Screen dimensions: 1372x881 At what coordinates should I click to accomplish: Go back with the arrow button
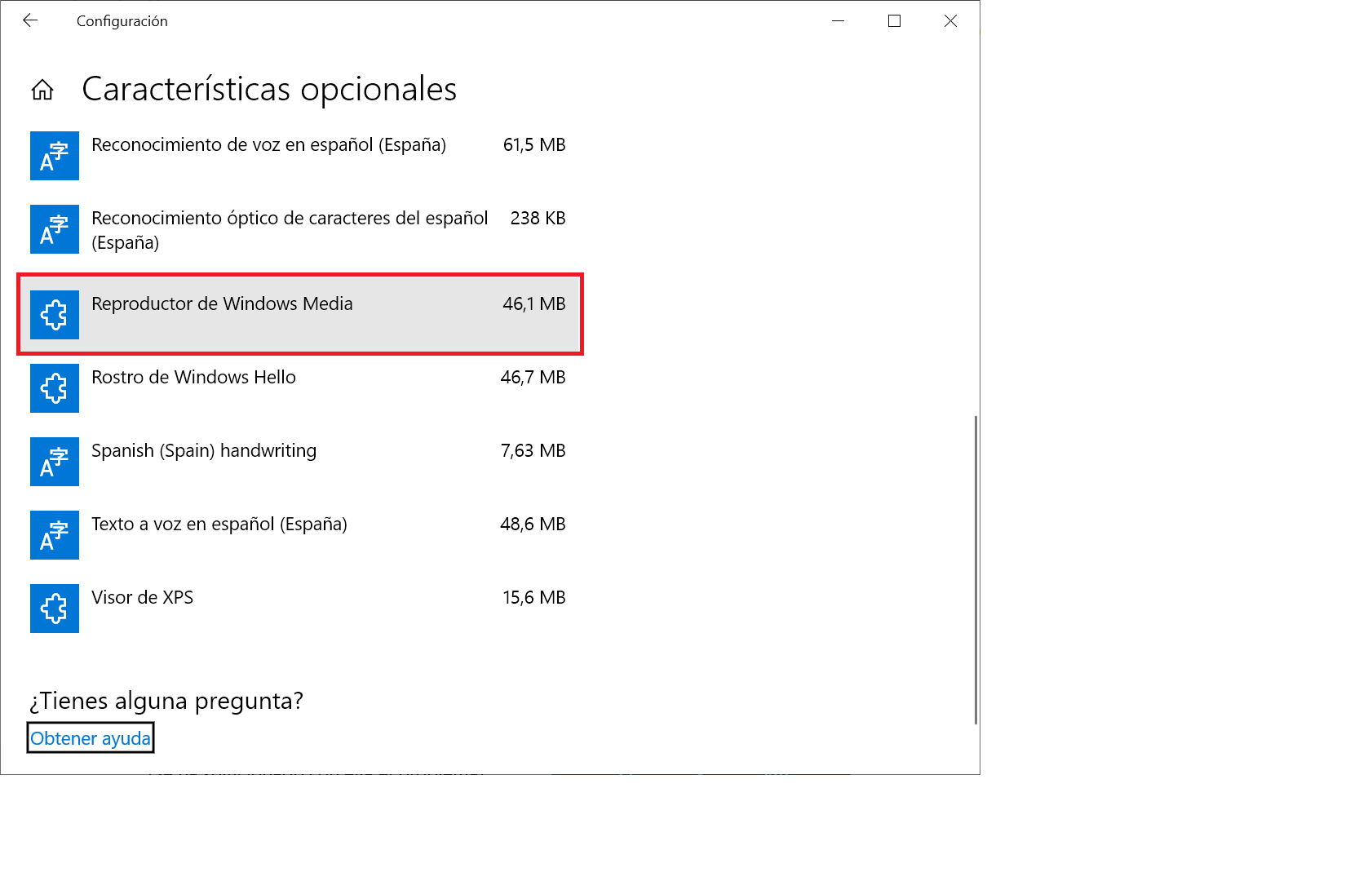[30, 20]
